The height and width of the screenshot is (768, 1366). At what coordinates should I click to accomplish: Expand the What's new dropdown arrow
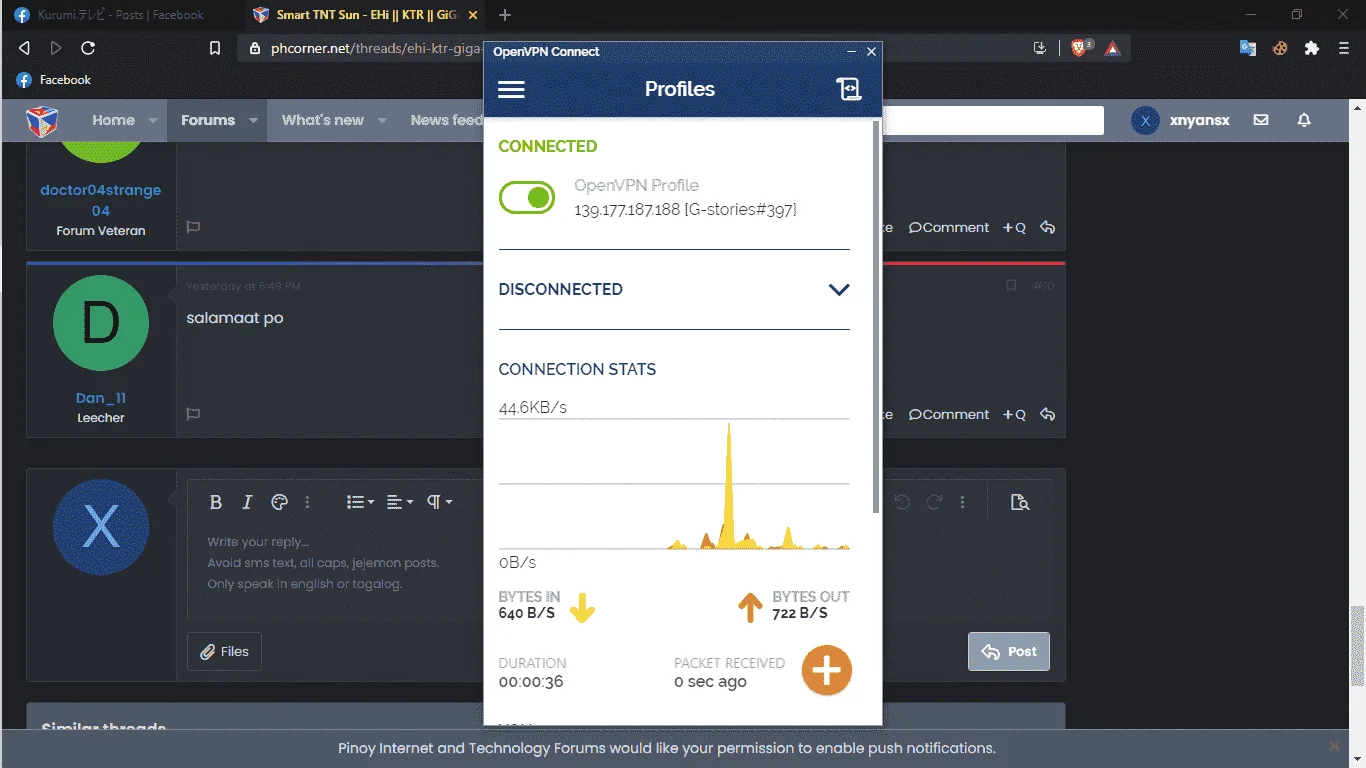click(x=382, y=120)
